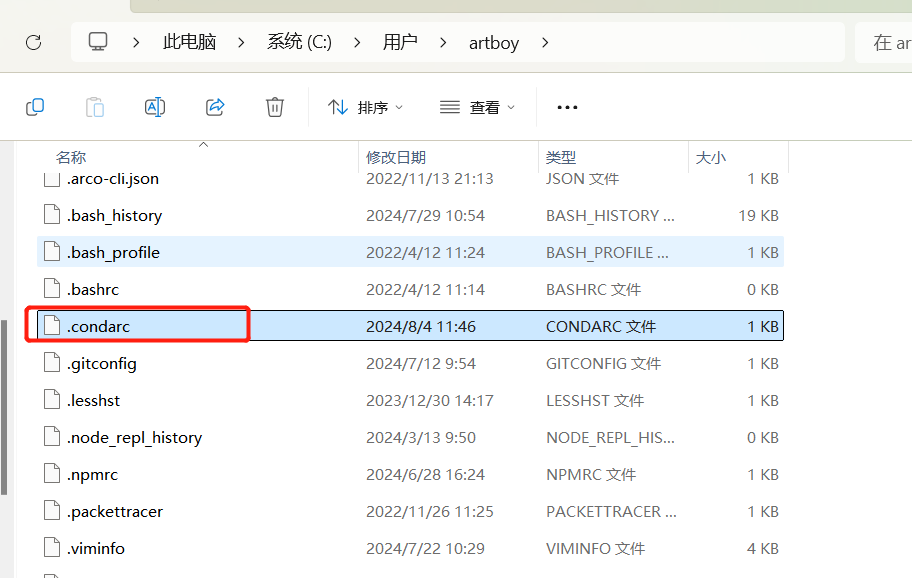912x578 pixels.
Task: Select the .condarc file
Action: coord(410,326)
